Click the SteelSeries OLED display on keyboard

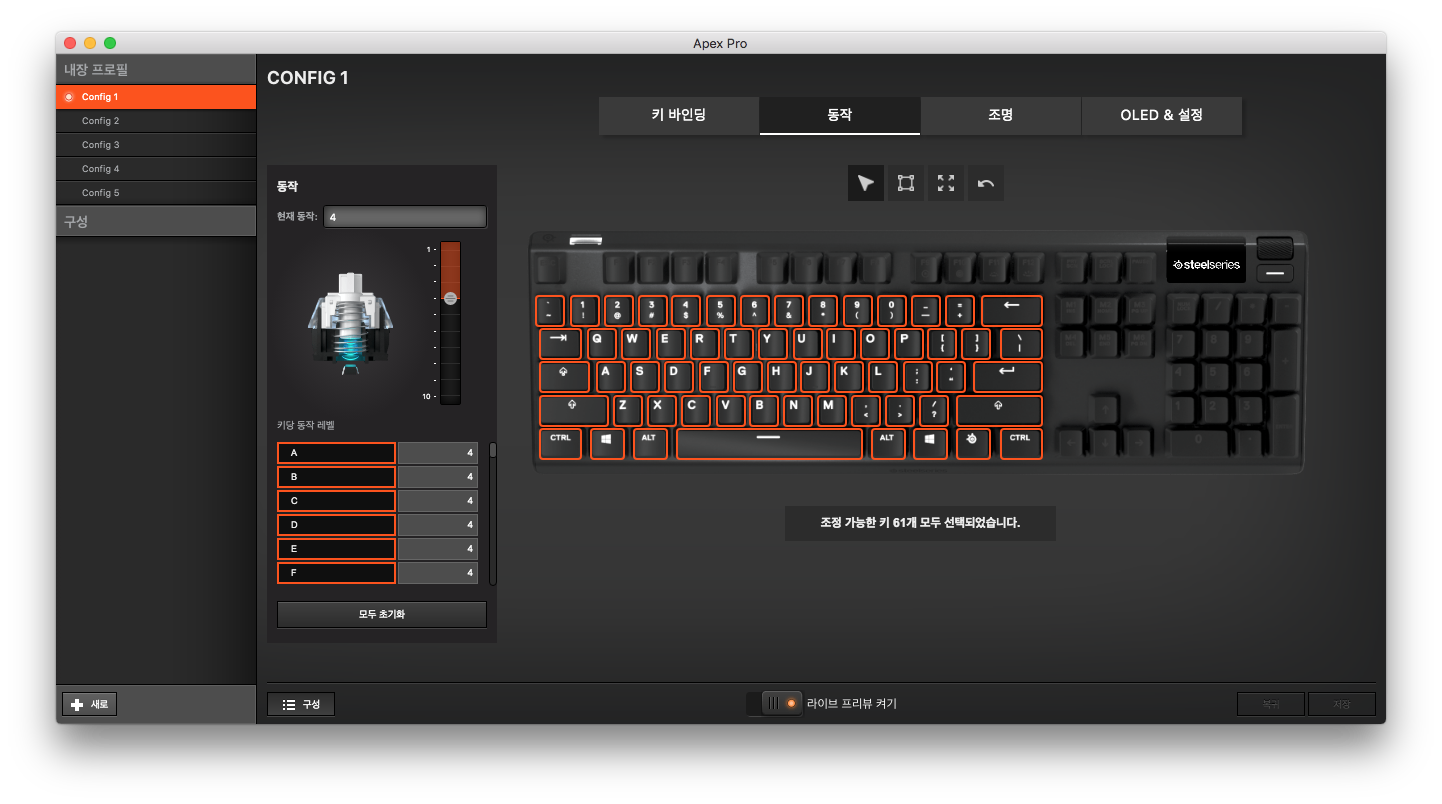pyautogui.click(x=1205, y=264)
